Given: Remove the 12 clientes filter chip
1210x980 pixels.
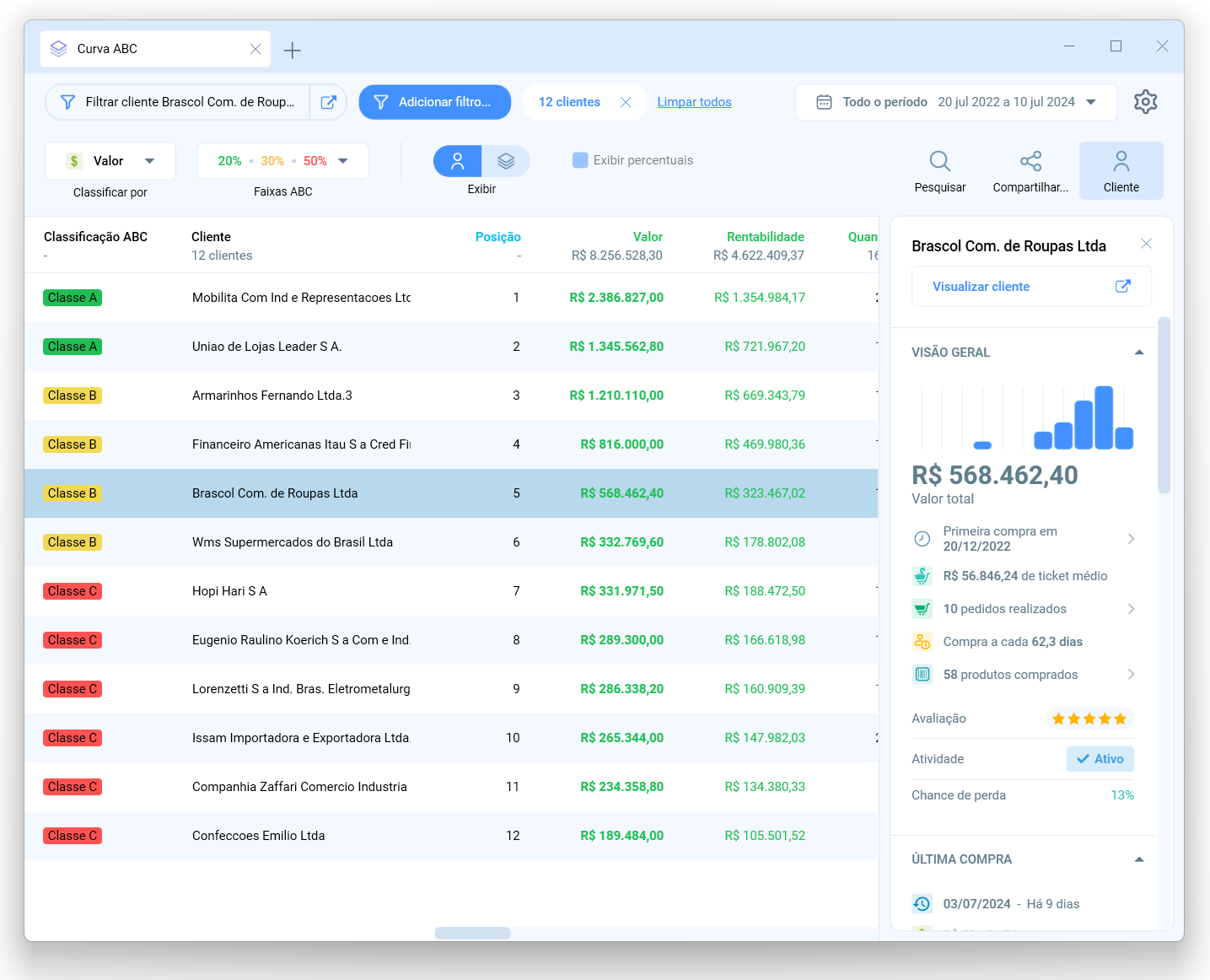Looking at the screenshot, I should [626, 102].
